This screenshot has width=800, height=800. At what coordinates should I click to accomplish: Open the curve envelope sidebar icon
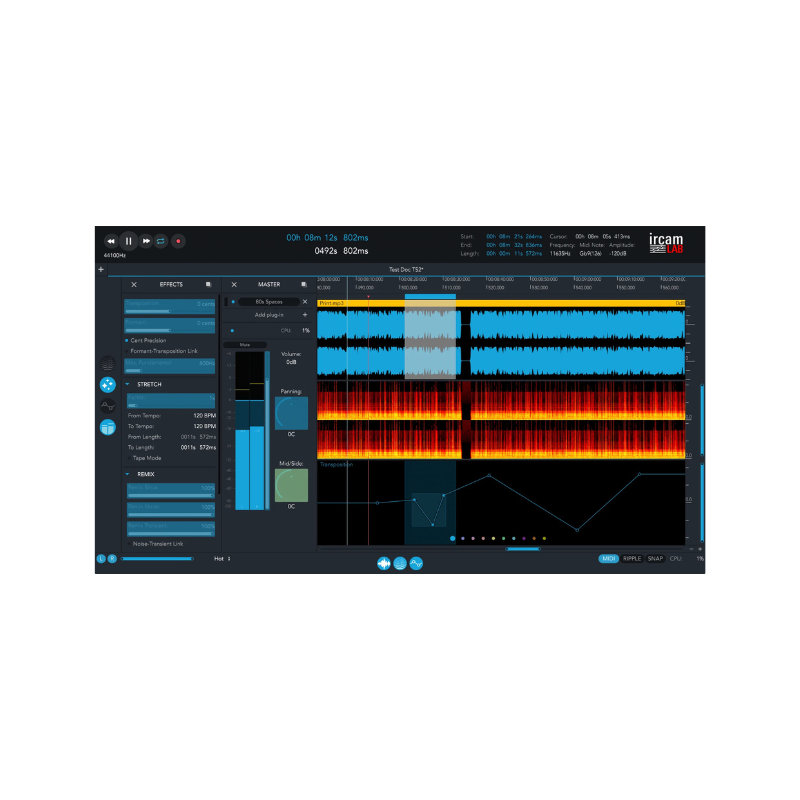[108, 406]
